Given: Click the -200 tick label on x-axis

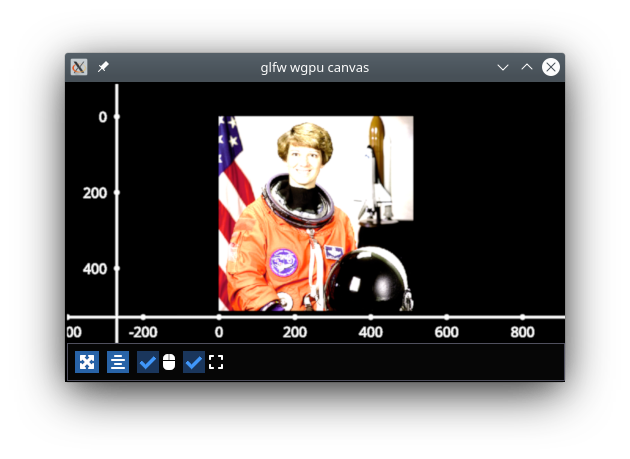Looking at the screenshot, I should click(x=142, y=332).
